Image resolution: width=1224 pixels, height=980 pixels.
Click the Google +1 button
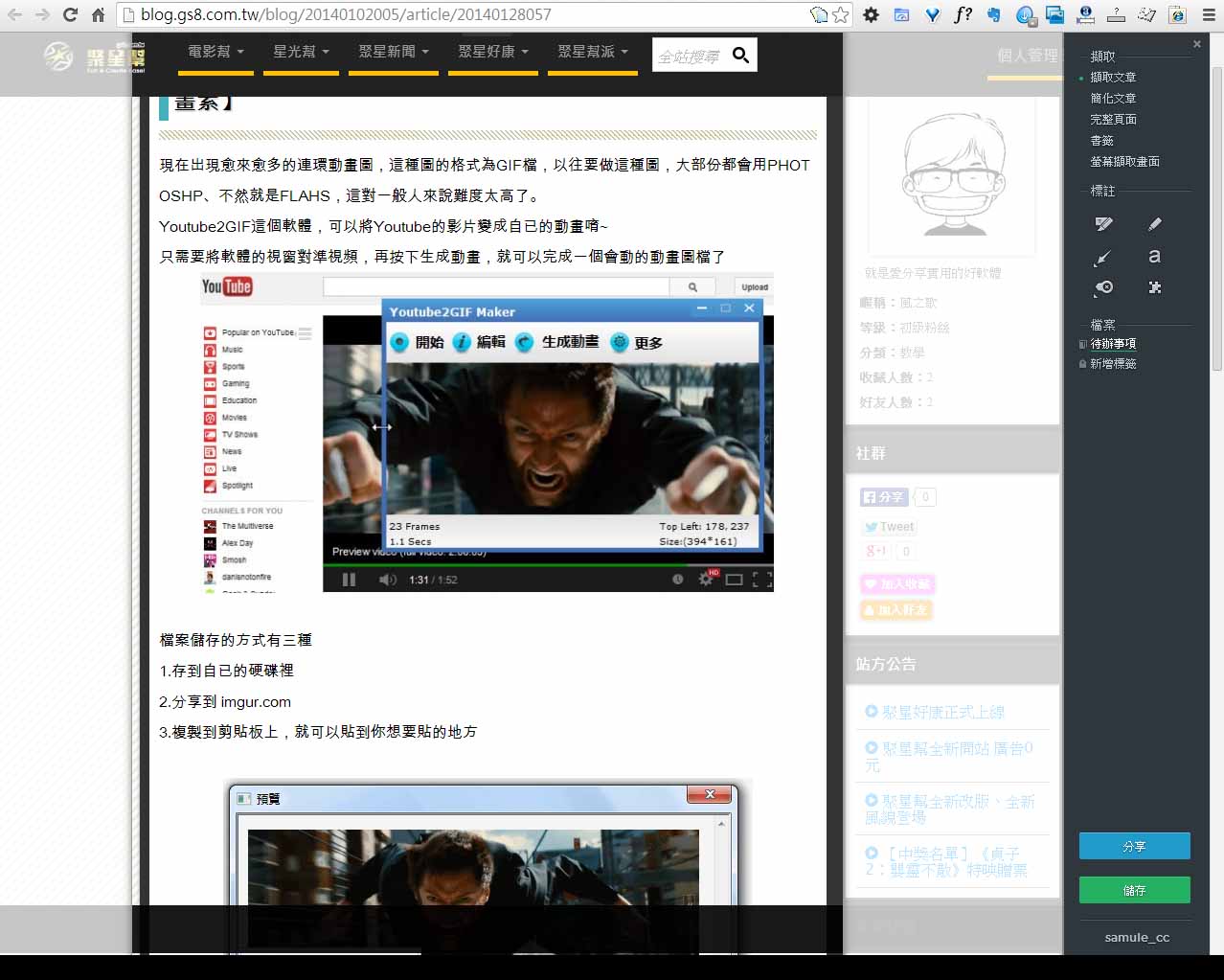pyautogui.click(x=875, y=551)
